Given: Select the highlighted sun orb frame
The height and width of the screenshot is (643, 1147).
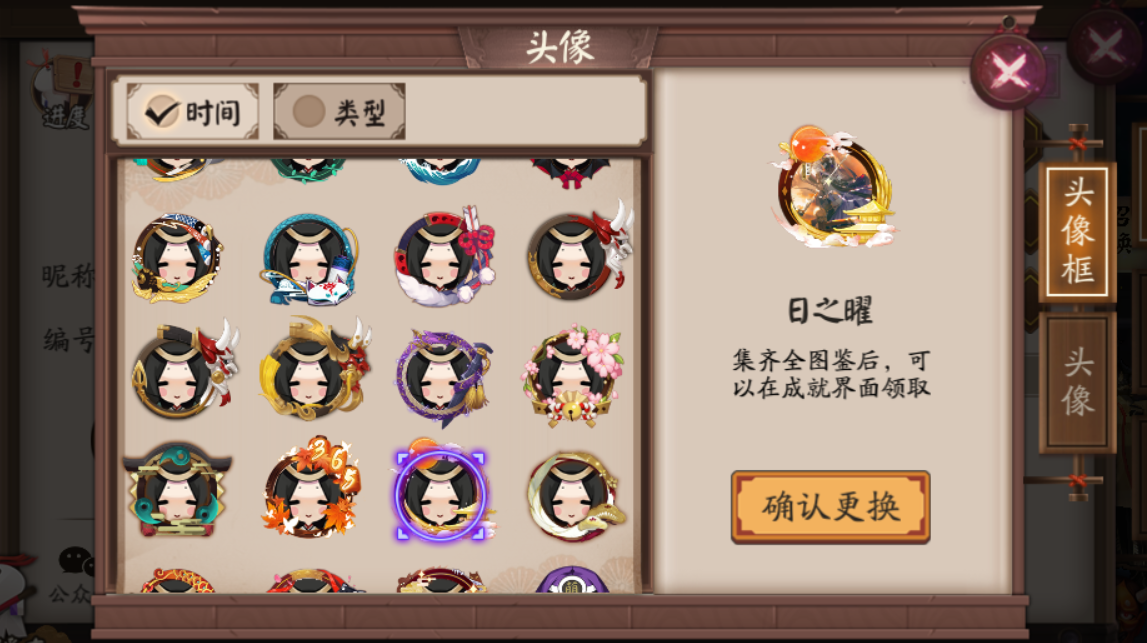Looking at the screenshot, I should point(441,490).
